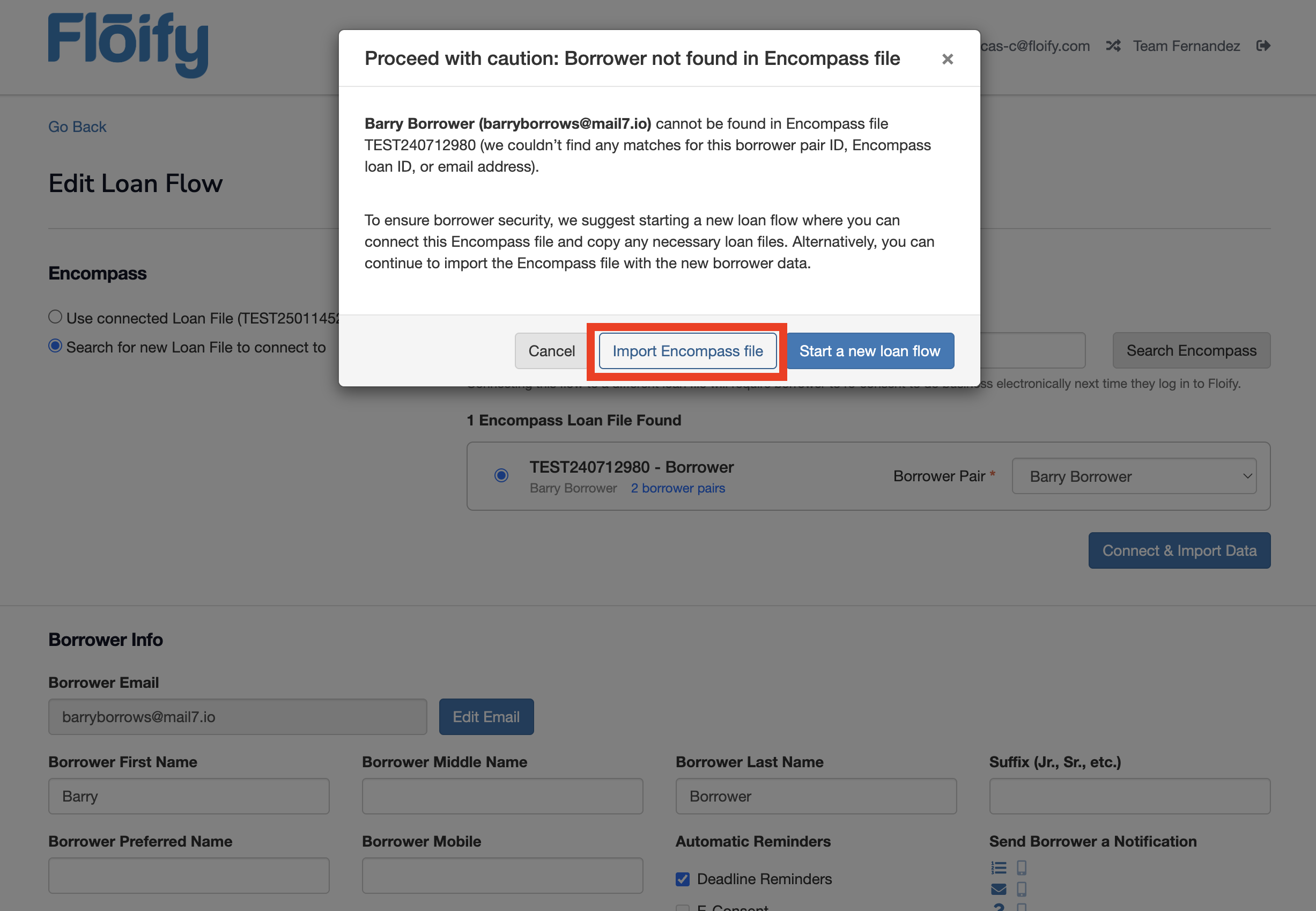The width and height of the screenshot is (1316, 911).
Task: Click the shuffle team switch icon
Action: pyautogui.click(x=1113, y=46)
